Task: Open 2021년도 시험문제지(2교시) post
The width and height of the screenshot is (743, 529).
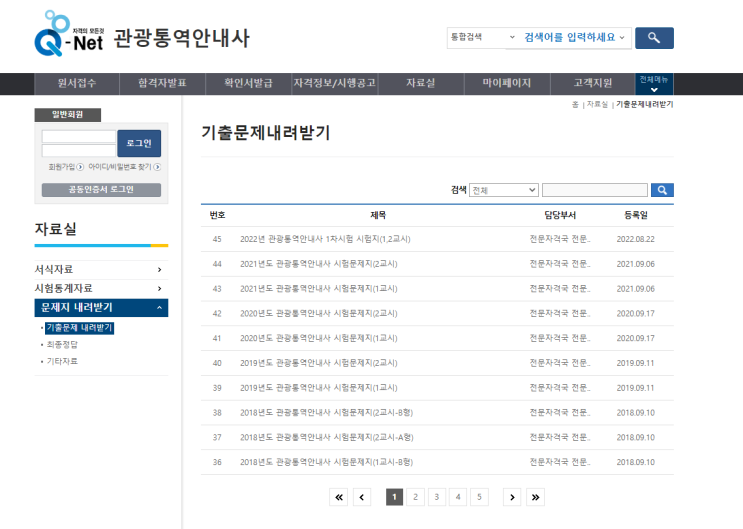Action: pyautogui.click(x=318, y=264)
